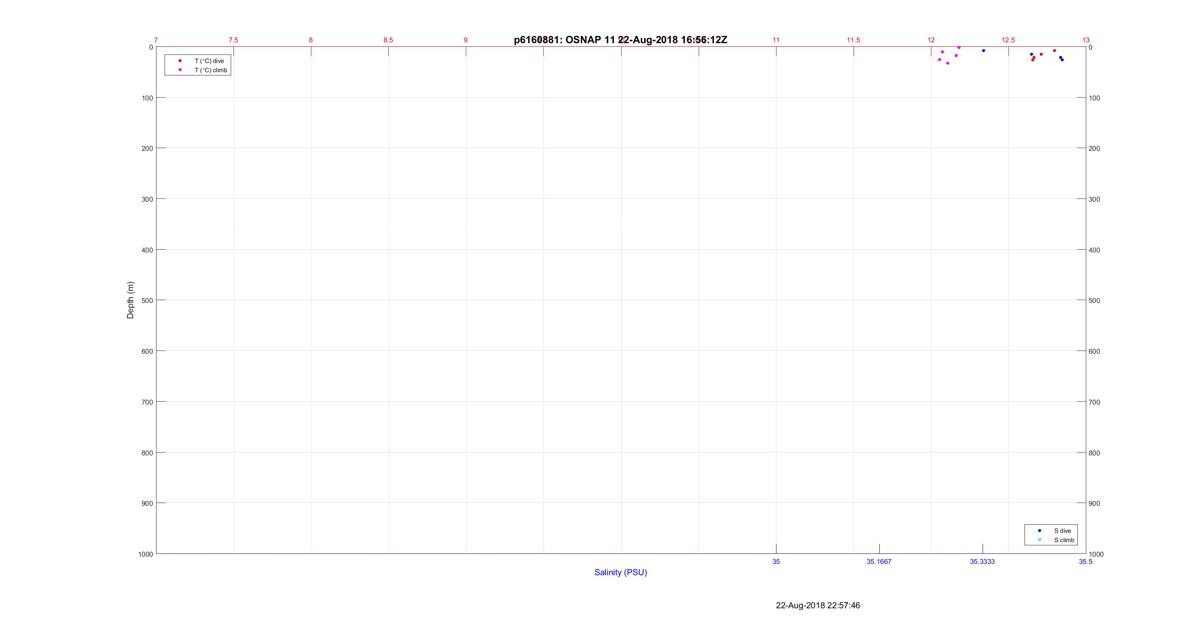Click the timestamp 22-Aug-2018 22:57:46
The image size is (1200, 622).
[818, 605]
